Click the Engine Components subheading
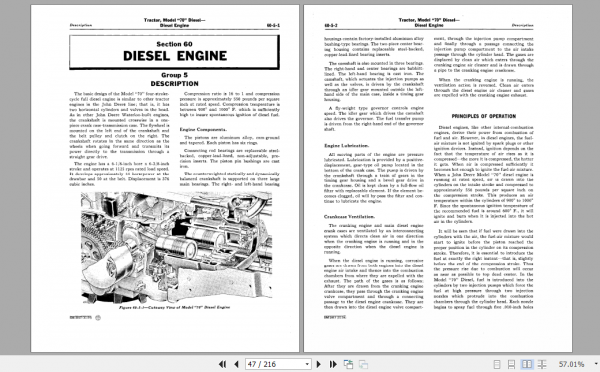Image resolution: width=600 pixels, height=372 pixels. click(203, 129)
